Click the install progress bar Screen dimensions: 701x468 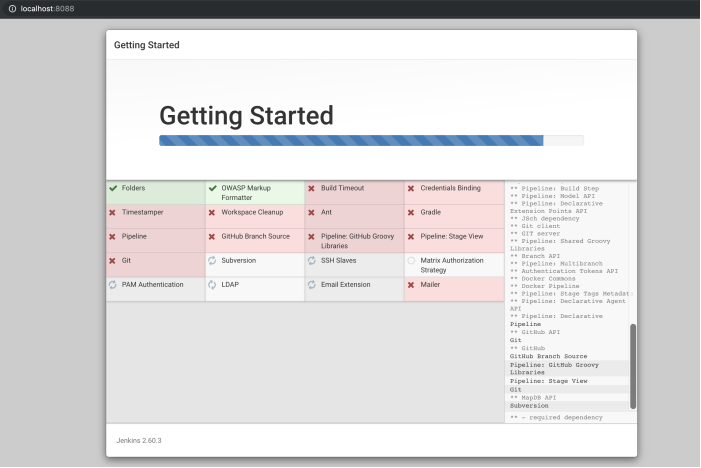372,140
